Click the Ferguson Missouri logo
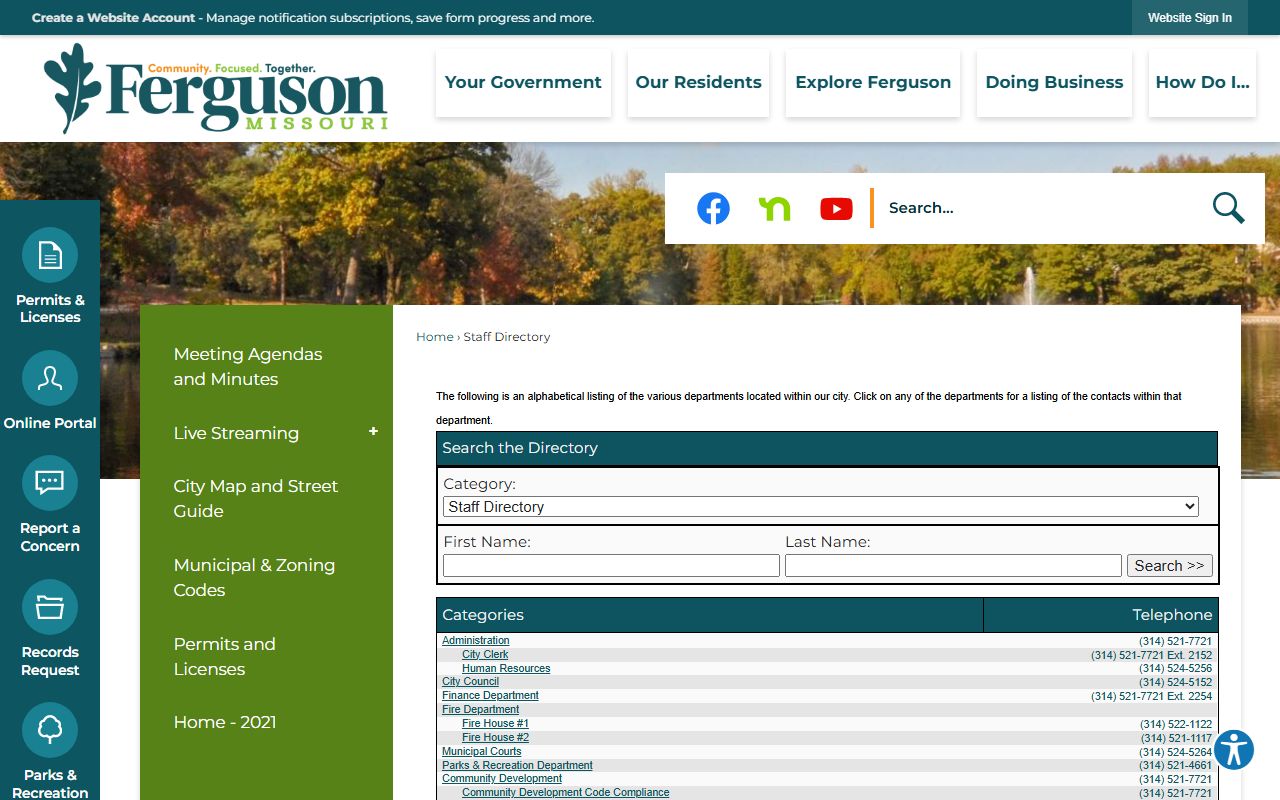The image size is (1280, 800). pyautogui.click(x=215, y=88)
